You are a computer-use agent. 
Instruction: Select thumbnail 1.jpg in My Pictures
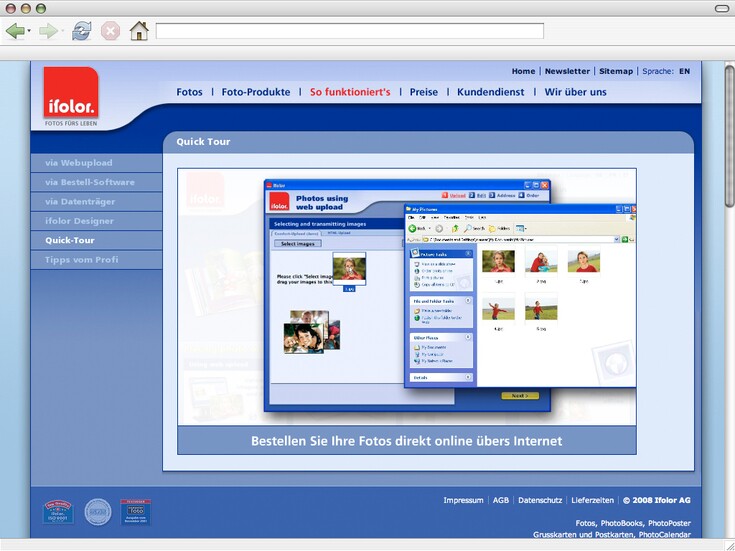pyautogui.click(x=498, y=261)
